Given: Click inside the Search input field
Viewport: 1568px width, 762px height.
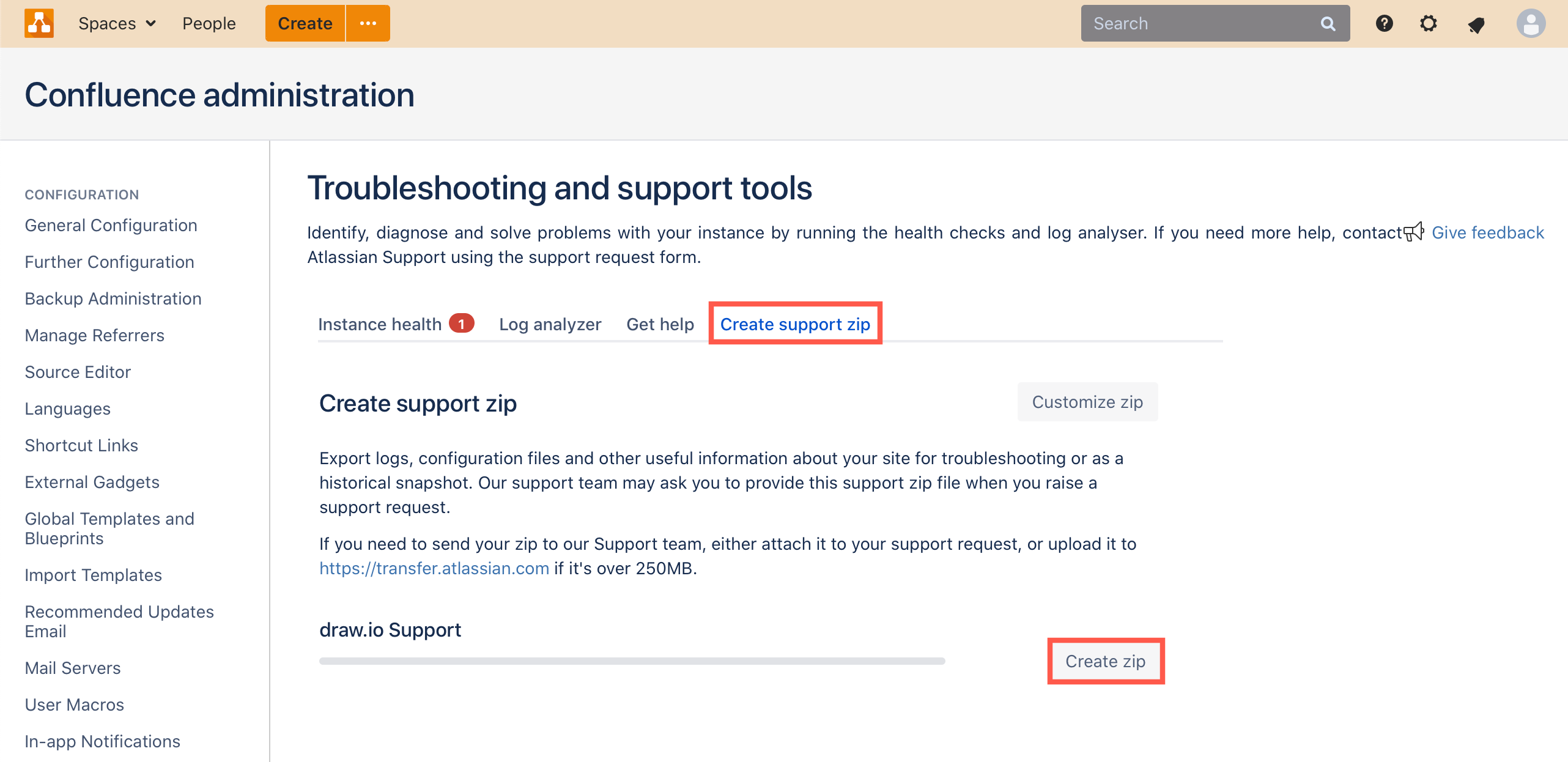Looking at the screenshot, I should click(1193, 23).
